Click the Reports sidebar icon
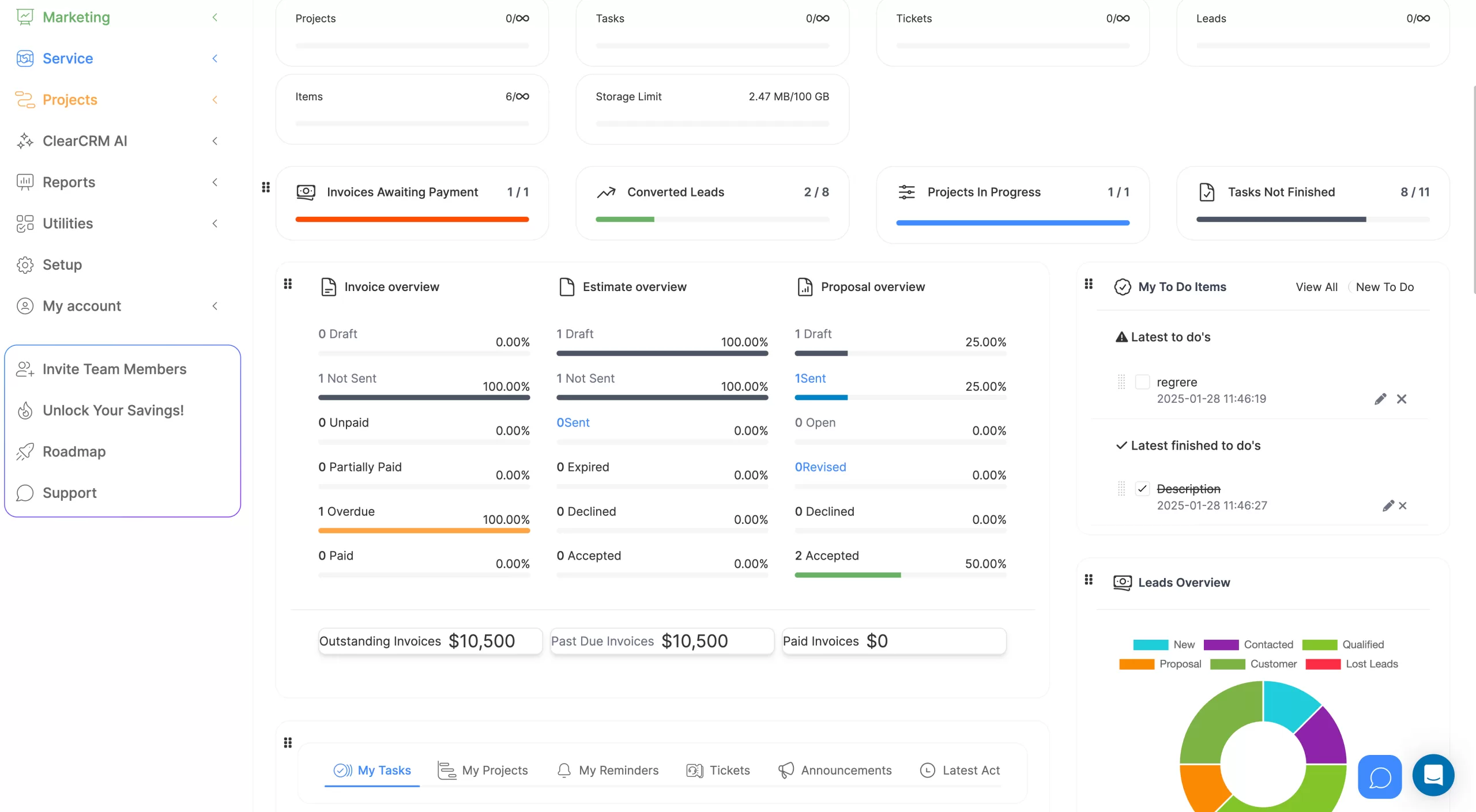This screenshot has height=812, width=1476. (25, 182)
